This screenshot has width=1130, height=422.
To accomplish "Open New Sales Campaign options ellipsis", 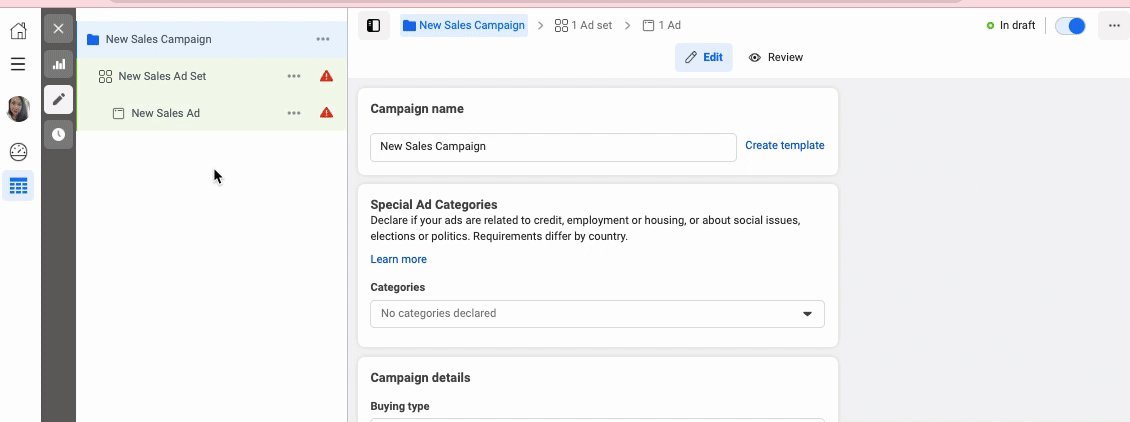I will click(x=322, y=39).
